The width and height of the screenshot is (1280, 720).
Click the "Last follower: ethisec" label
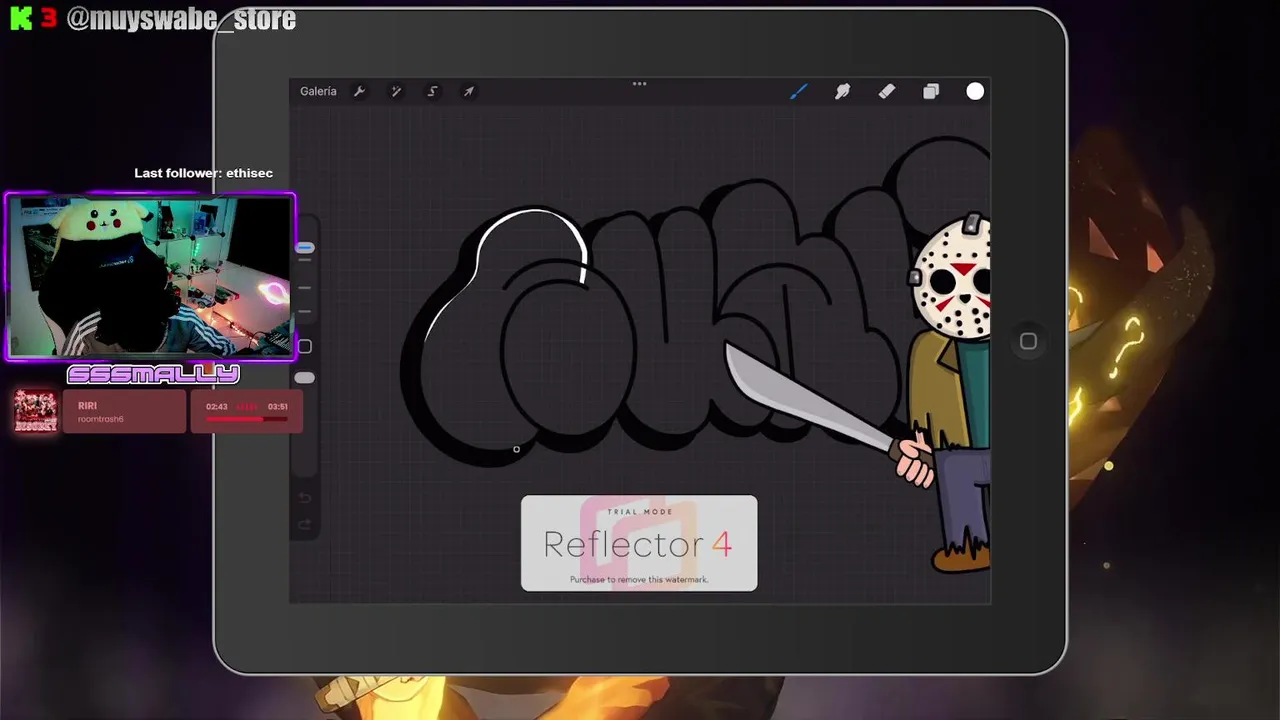point(203,173)
